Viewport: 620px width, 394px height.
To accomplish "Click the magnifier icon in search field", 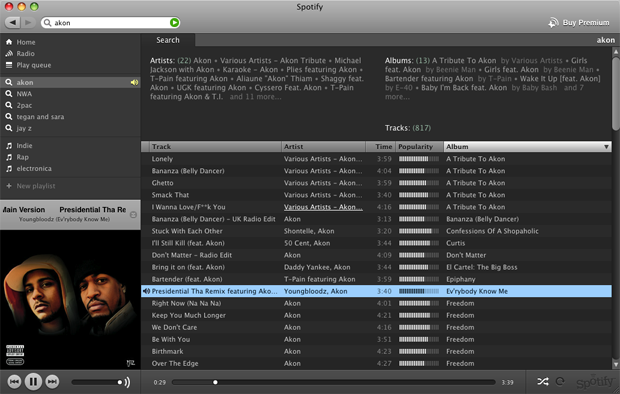I will coord(47,23).
